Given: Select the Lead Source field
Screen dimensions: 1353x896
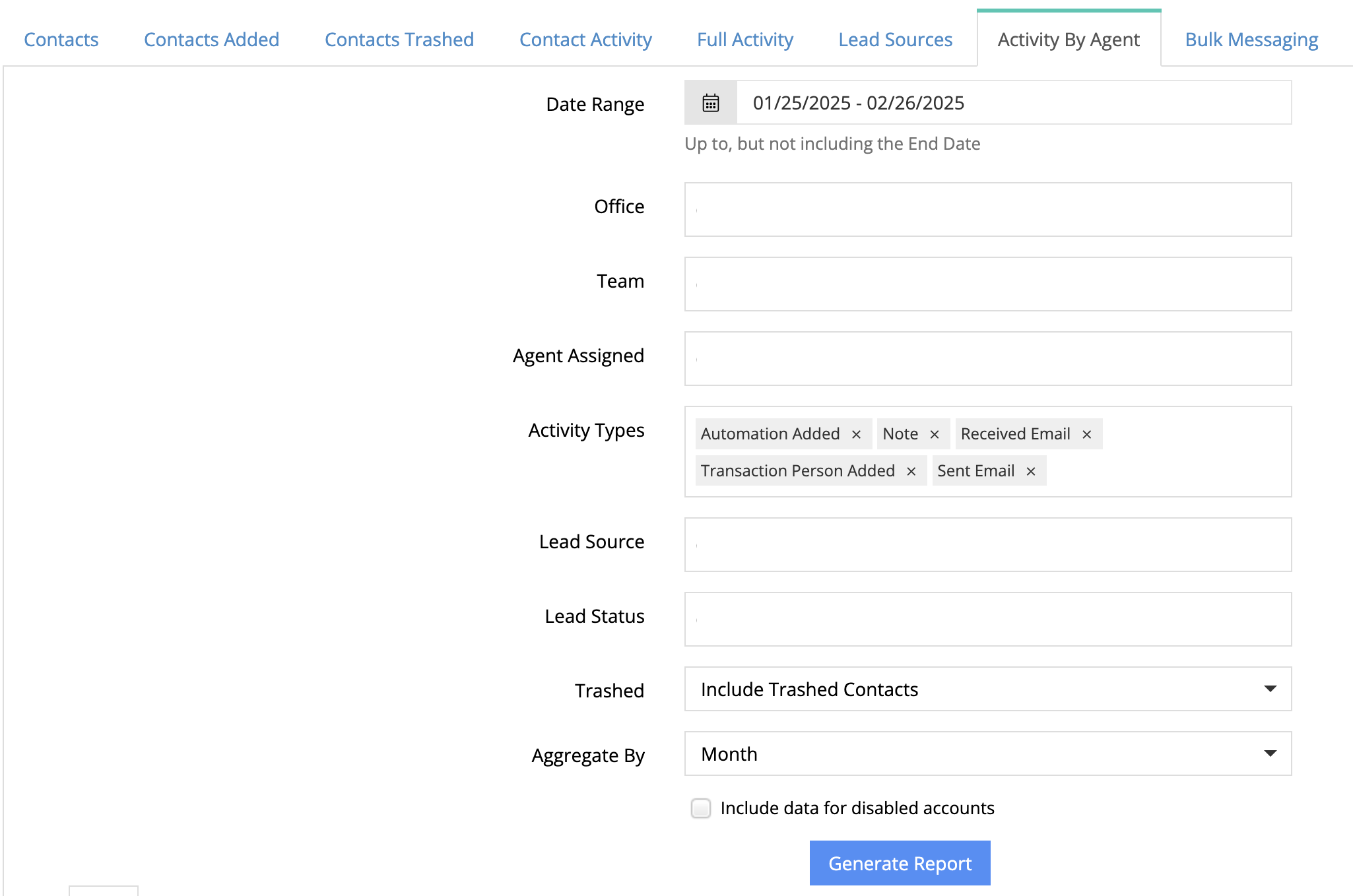Looking at the screenshot, I should (x=987, y=545).
